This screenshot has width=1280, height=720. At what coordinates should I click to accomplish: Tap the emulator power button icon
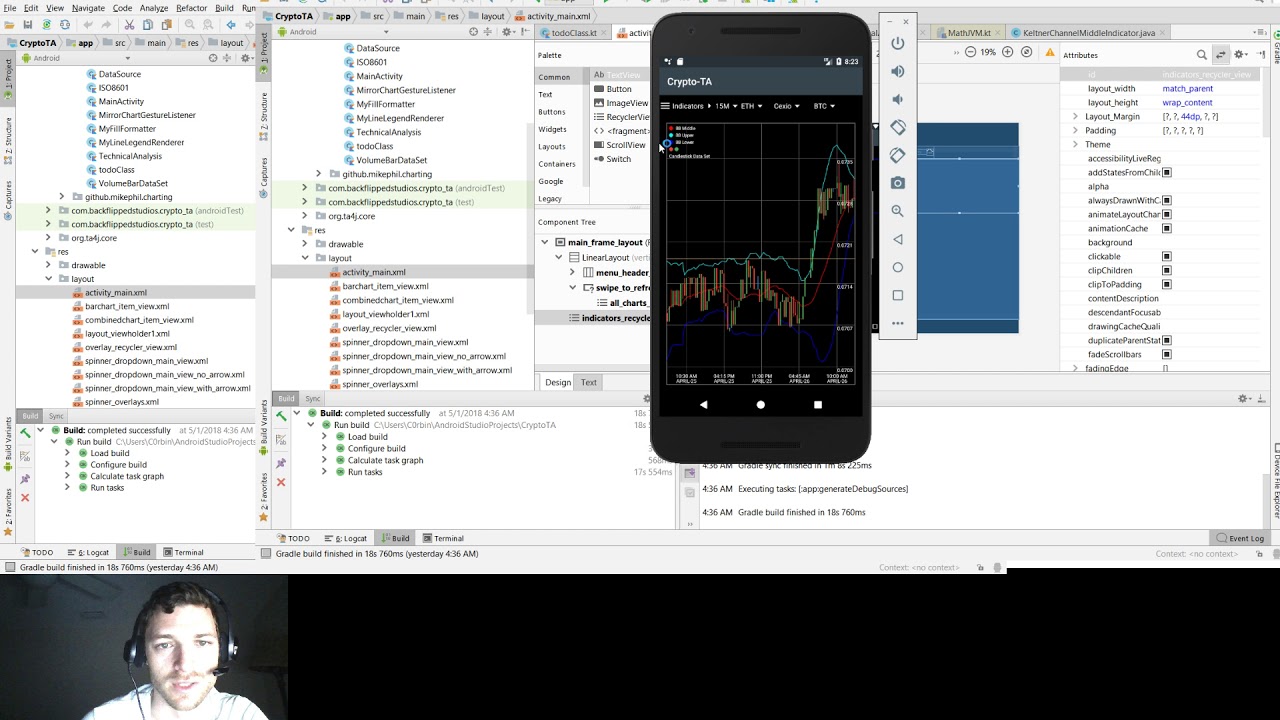[897, 43]
